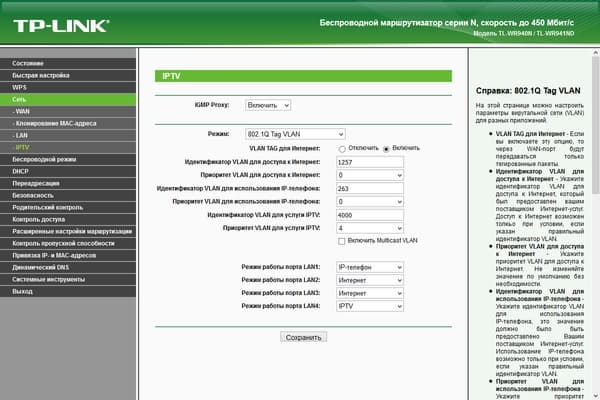Open LAN3 port mode dropdown

370,293
